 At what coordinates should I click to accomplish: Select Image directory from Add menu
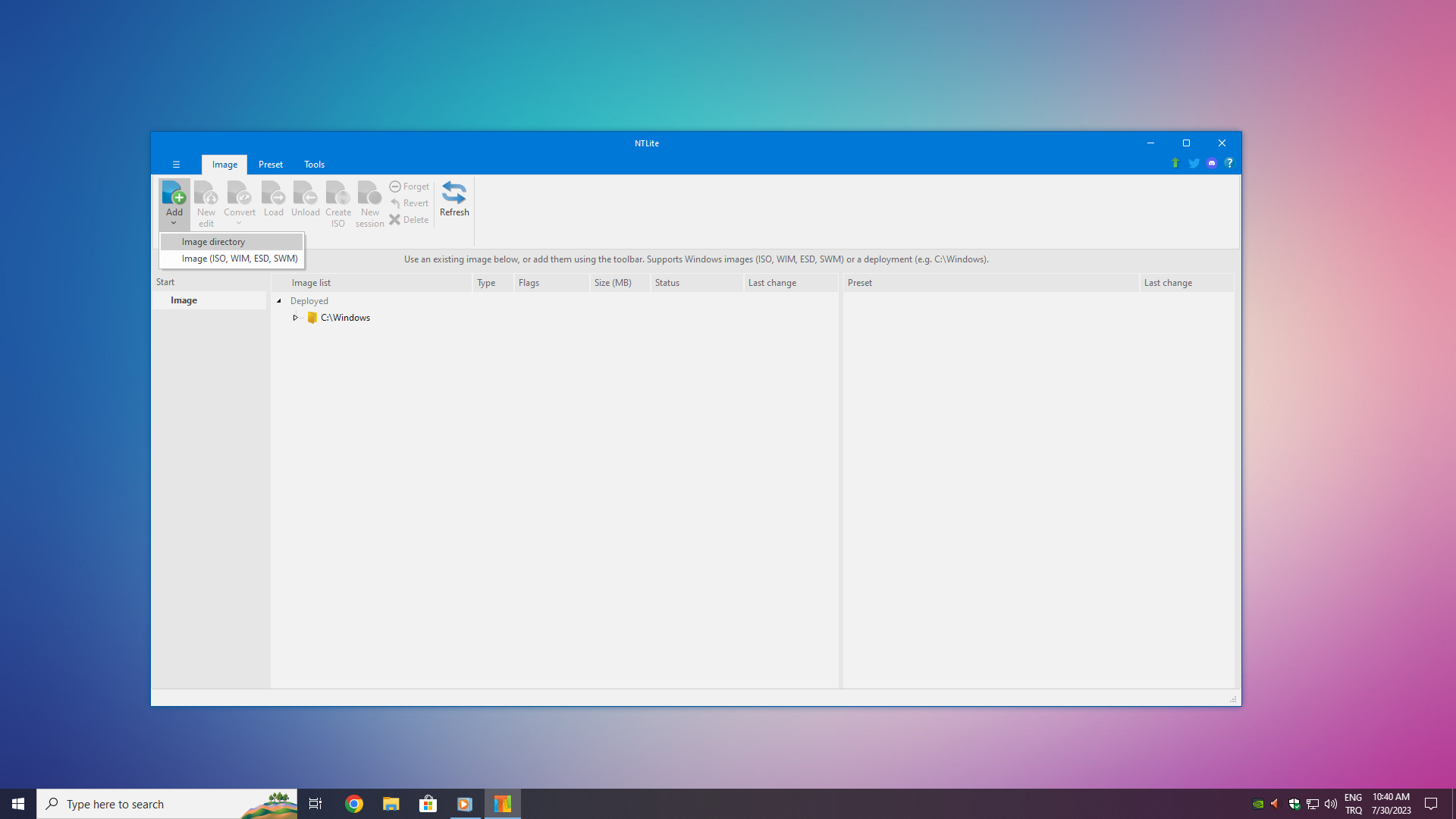(x=214, y=242)
